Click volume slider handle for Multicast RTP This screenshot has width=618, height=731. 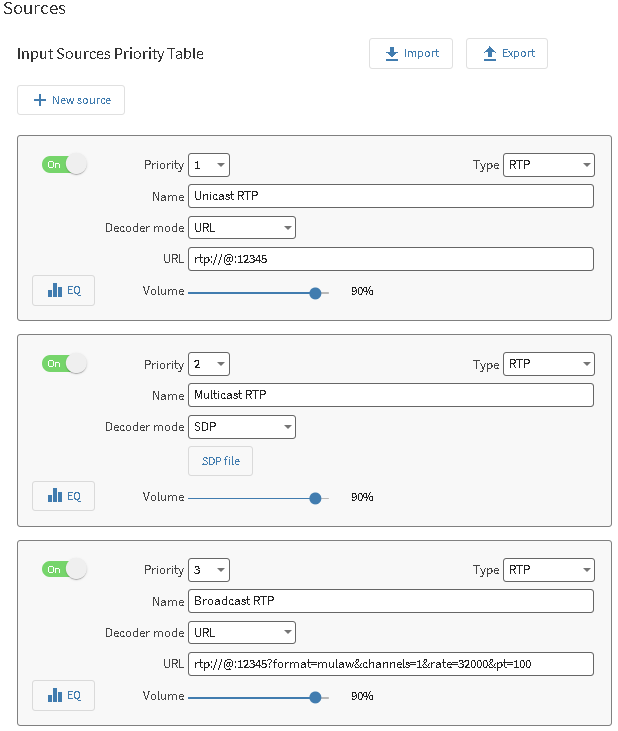tap(316, 497)
